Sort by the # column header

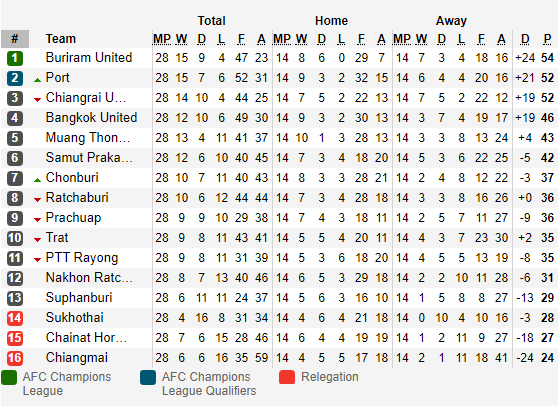15,39
